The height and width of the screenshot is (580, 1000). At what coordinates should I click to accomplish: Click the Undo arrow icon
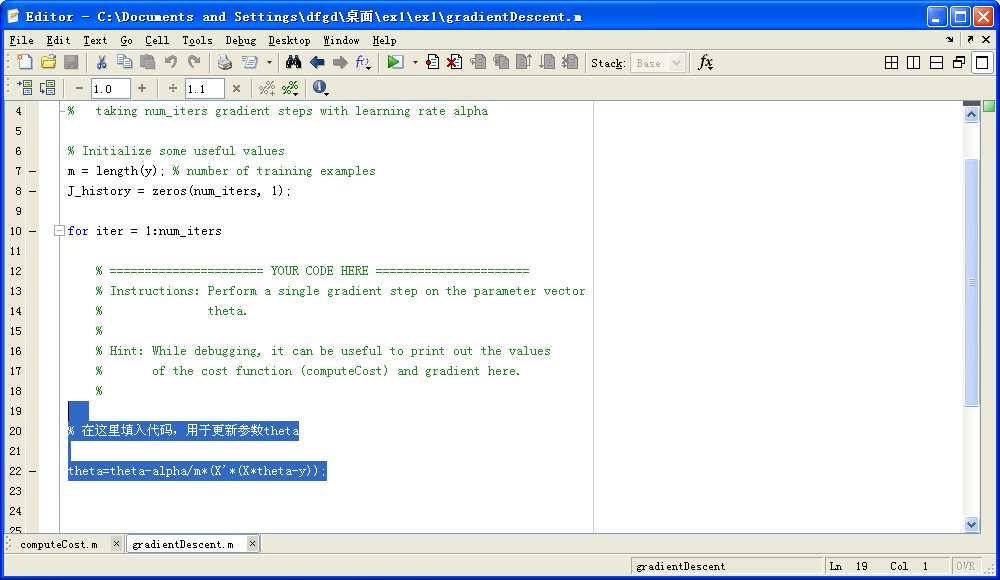[171, 63]
